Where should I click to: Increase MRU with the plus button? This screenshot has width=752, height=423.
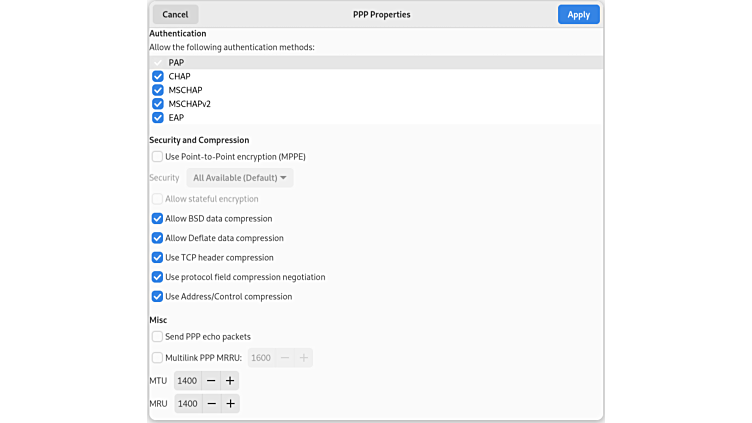(230, 404)
